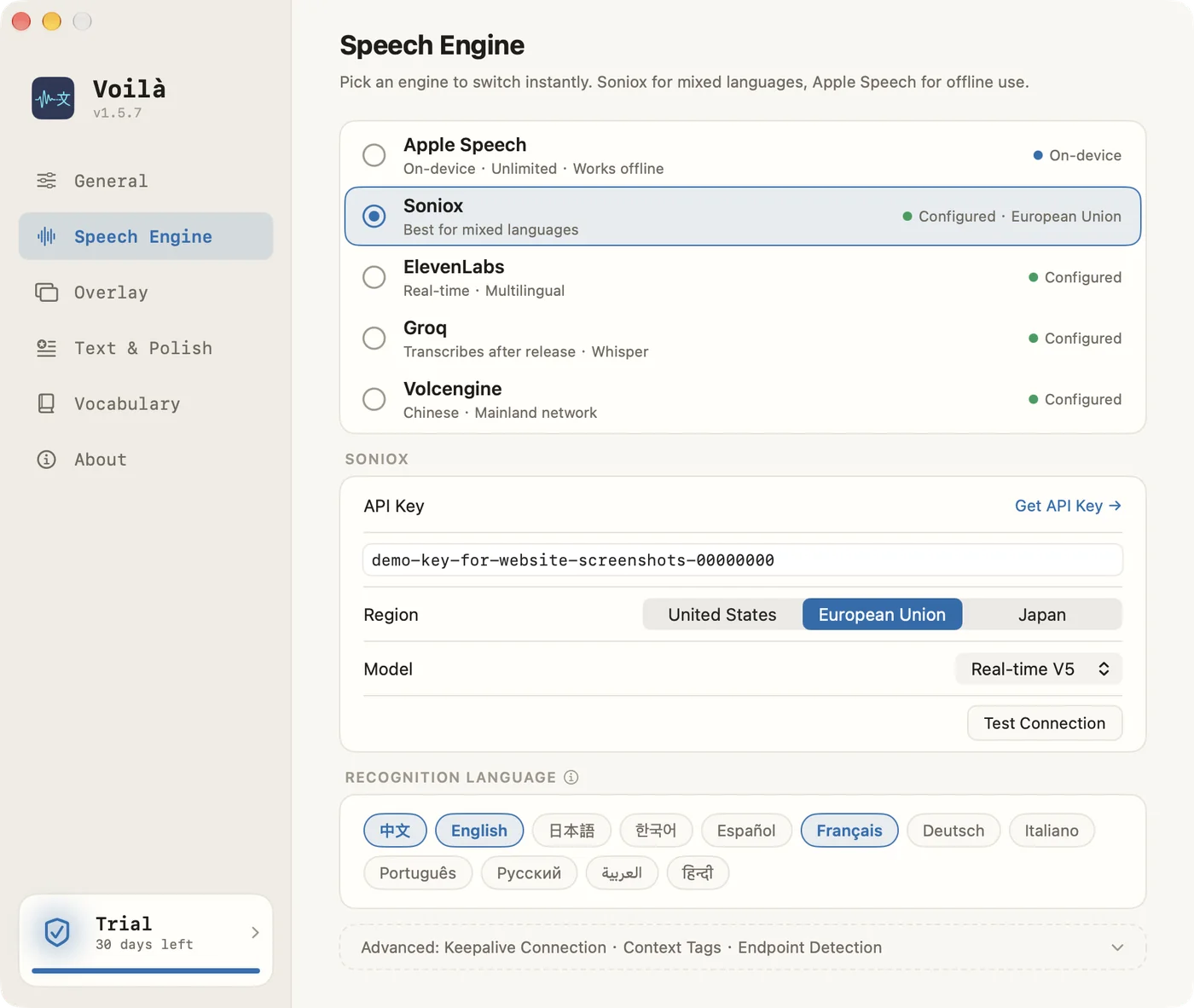The image size is (1194, 1008).
Task: Select the United States region segment
Action: click(x=722, y=615)
